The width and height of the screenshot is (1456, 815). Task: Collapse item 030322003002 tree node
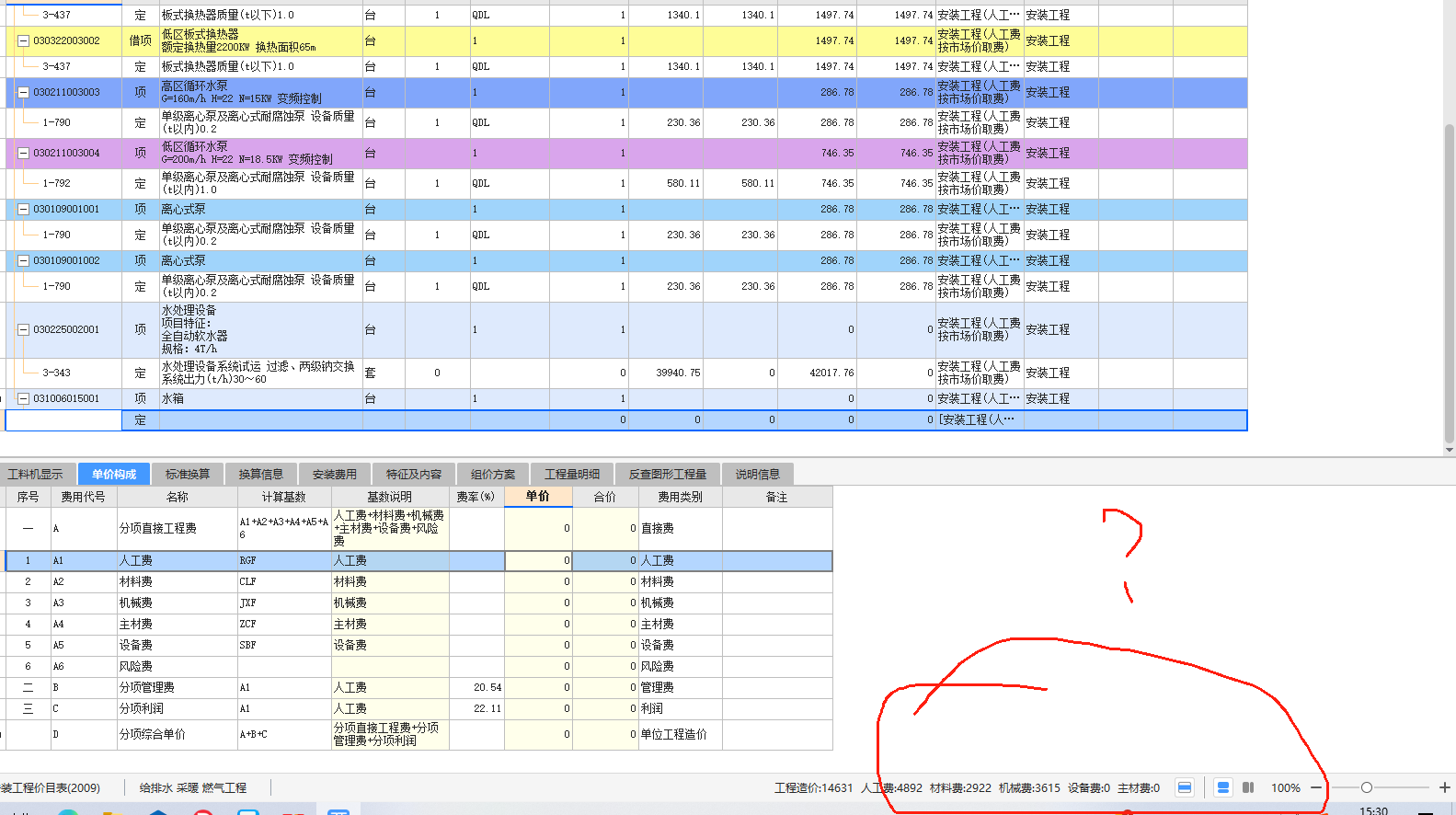[23, 40]
